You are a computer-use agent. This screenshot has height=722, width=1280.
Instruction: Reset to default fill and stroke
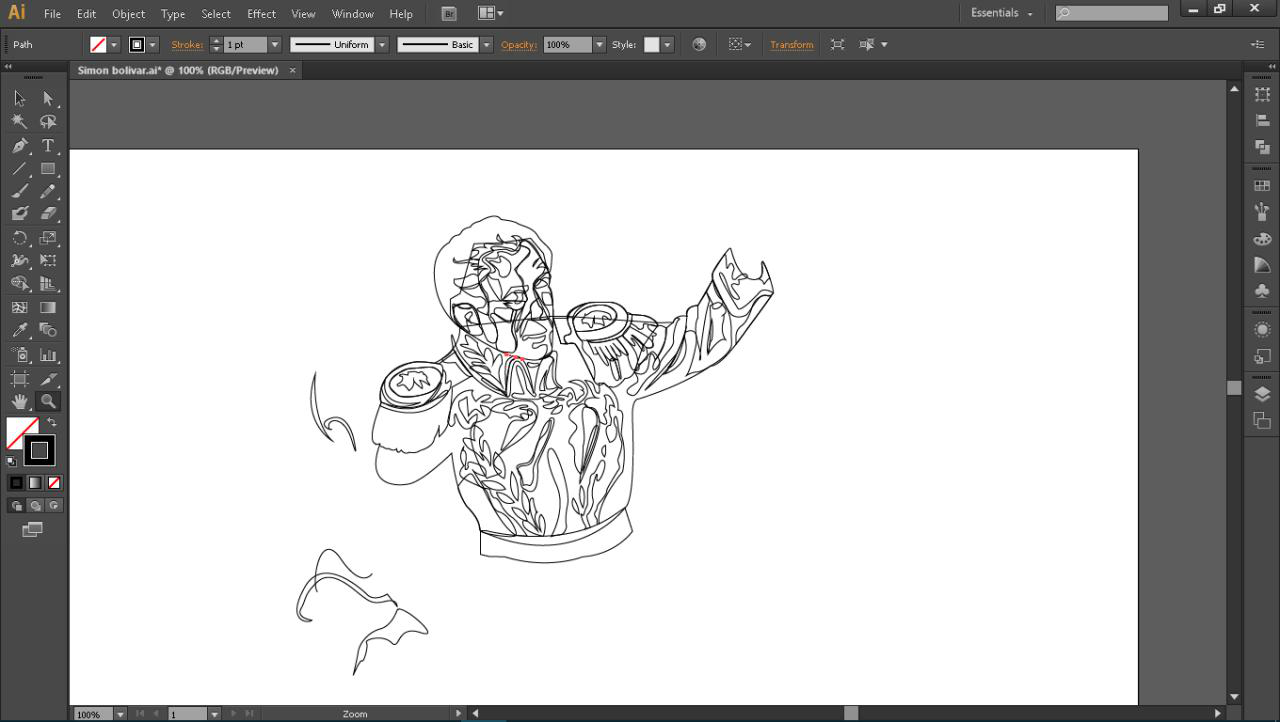tap(12, 461)
